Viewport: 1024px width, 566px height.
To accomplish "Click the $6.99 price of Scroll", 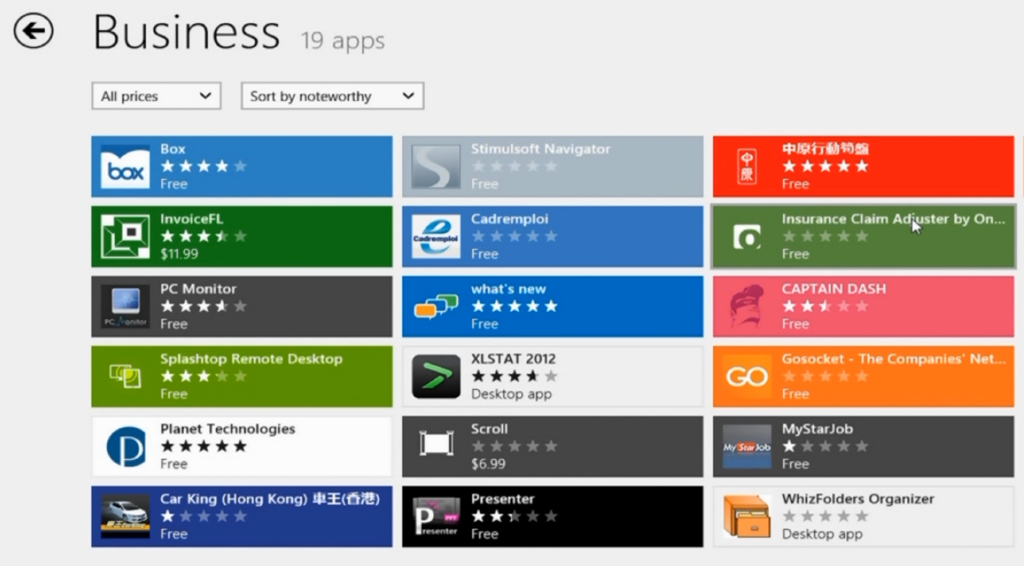I will click(488, 464).
